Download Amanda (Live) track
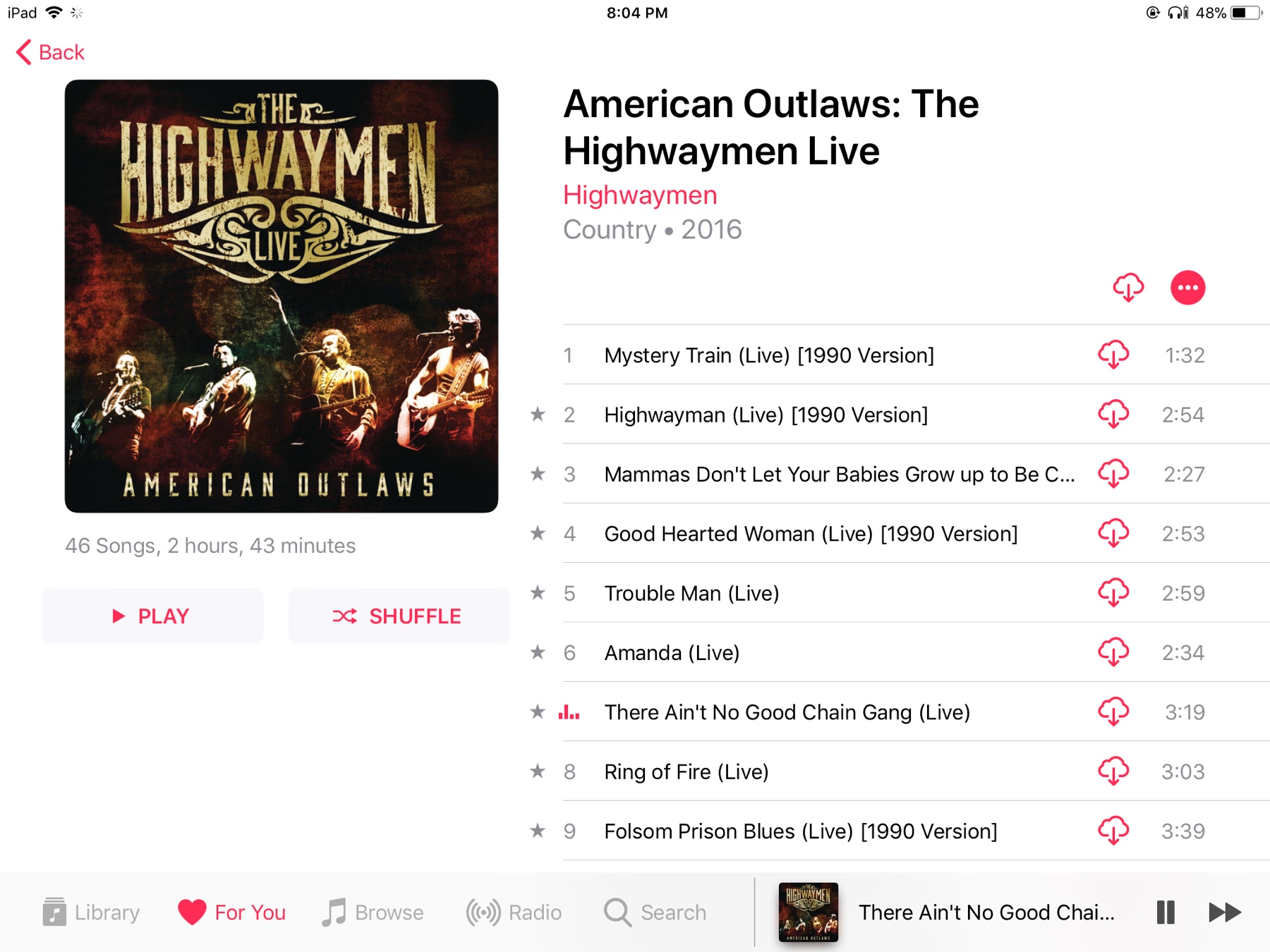 [1113, 652]
